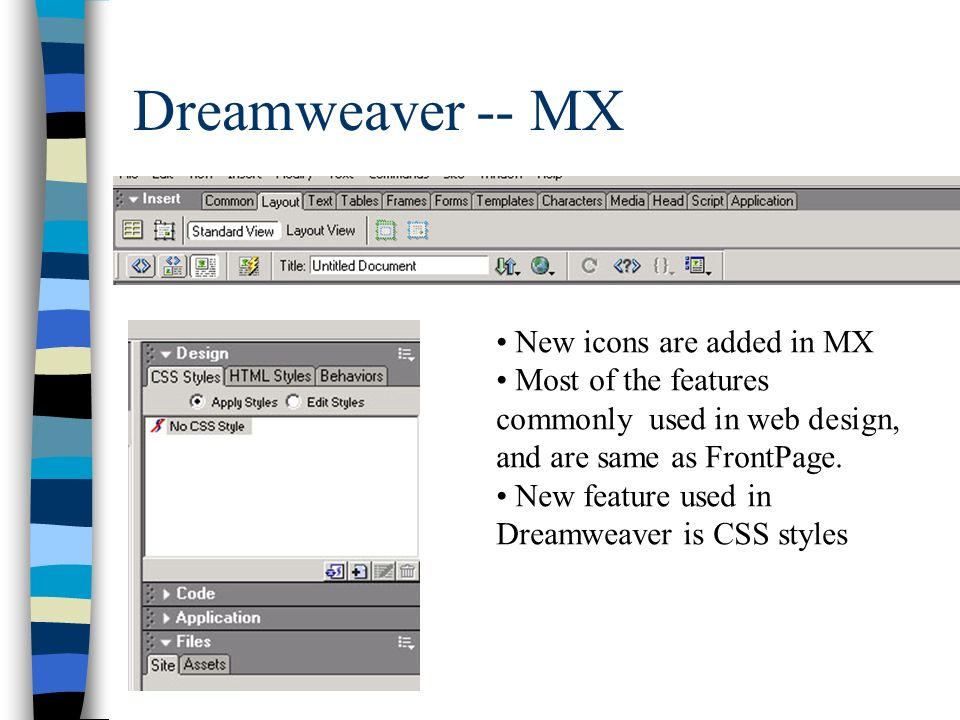Show Code view icon
This screenshot has height=720, width=960.
[141, 266]
